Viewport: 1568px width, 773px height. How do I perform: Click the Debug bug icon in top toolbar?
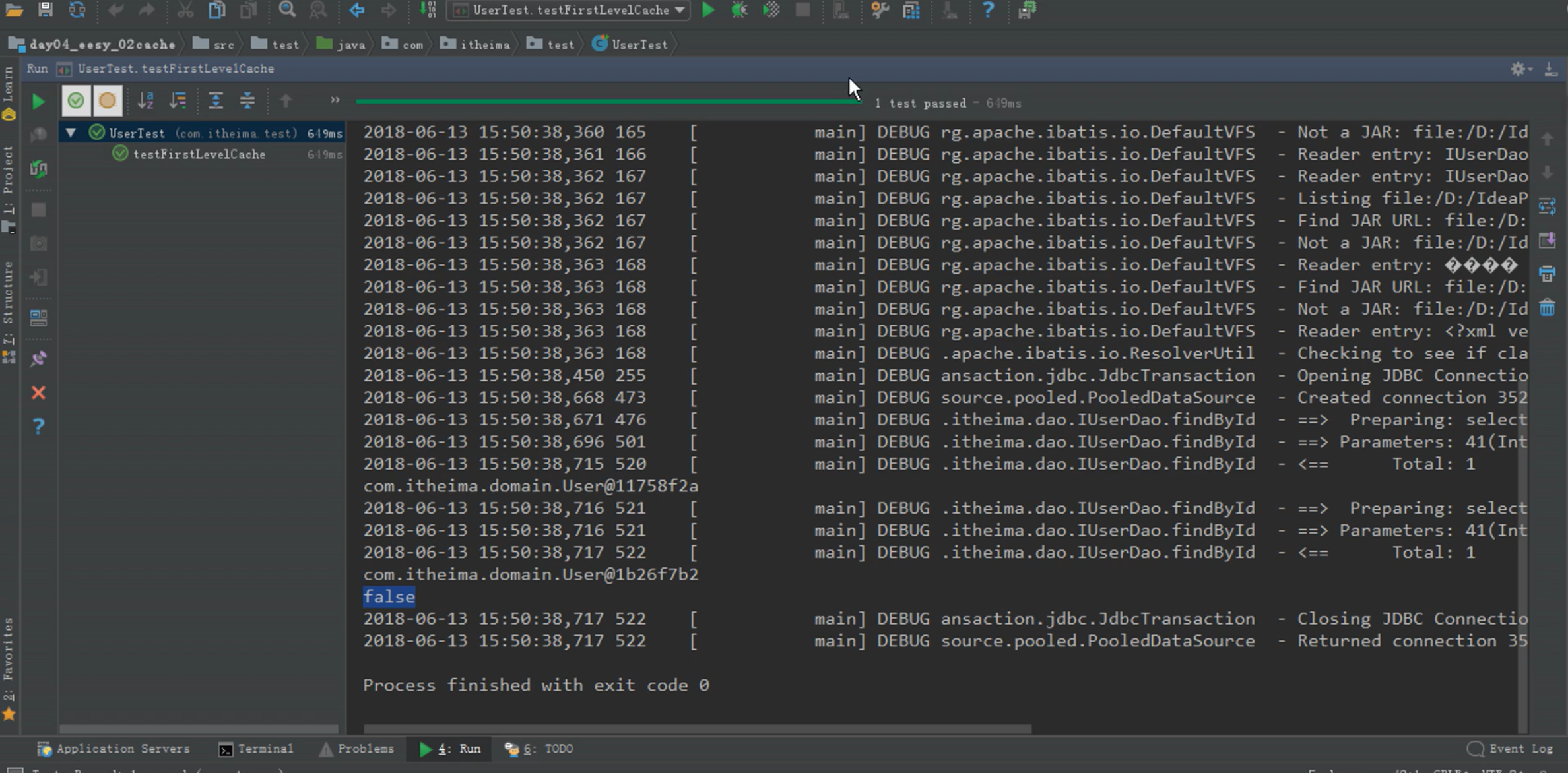coord(739,10)
